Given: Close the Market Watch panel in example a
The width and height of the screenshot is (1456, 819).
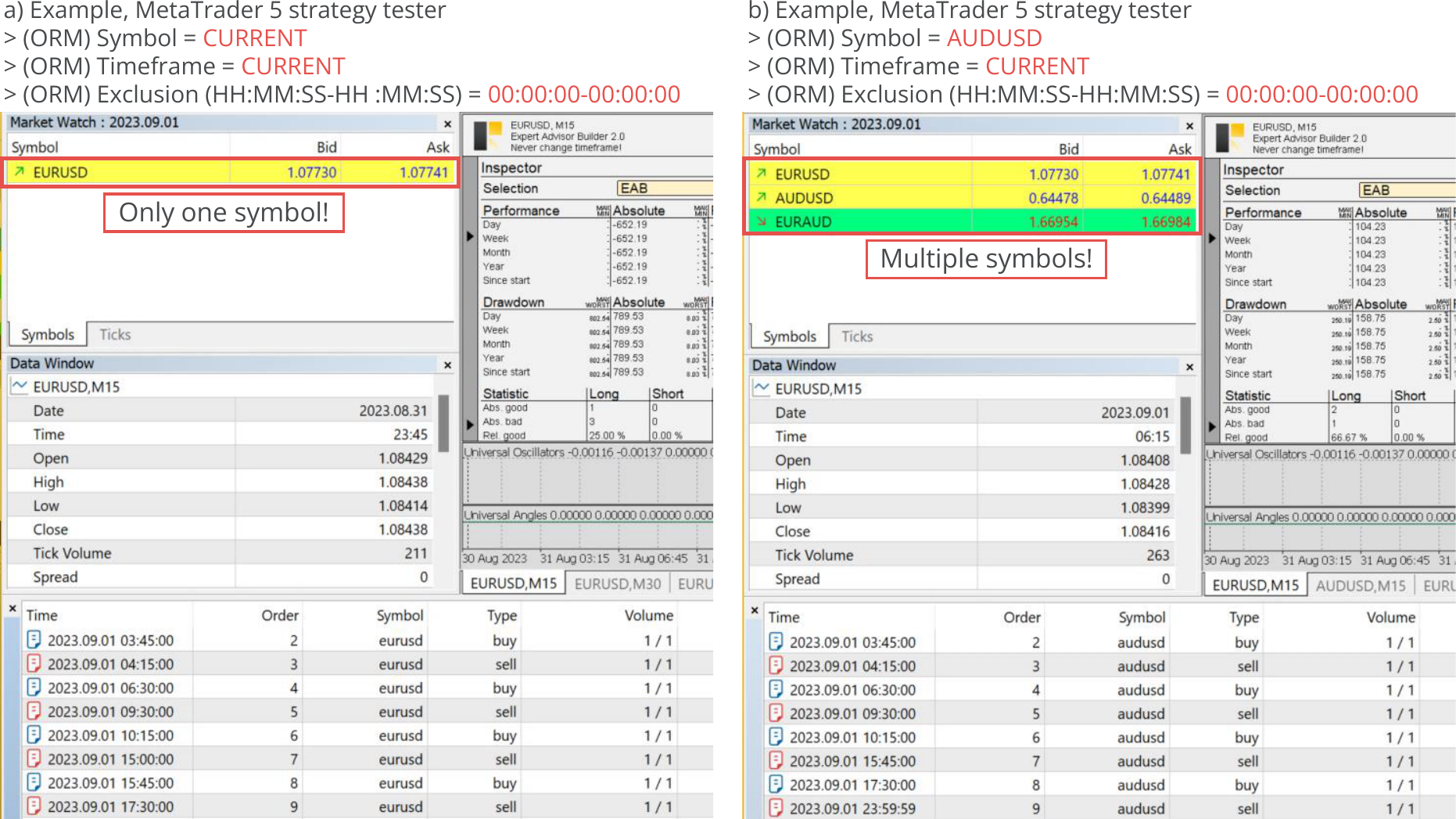Looking at the screenshot, I should (447, 124).
